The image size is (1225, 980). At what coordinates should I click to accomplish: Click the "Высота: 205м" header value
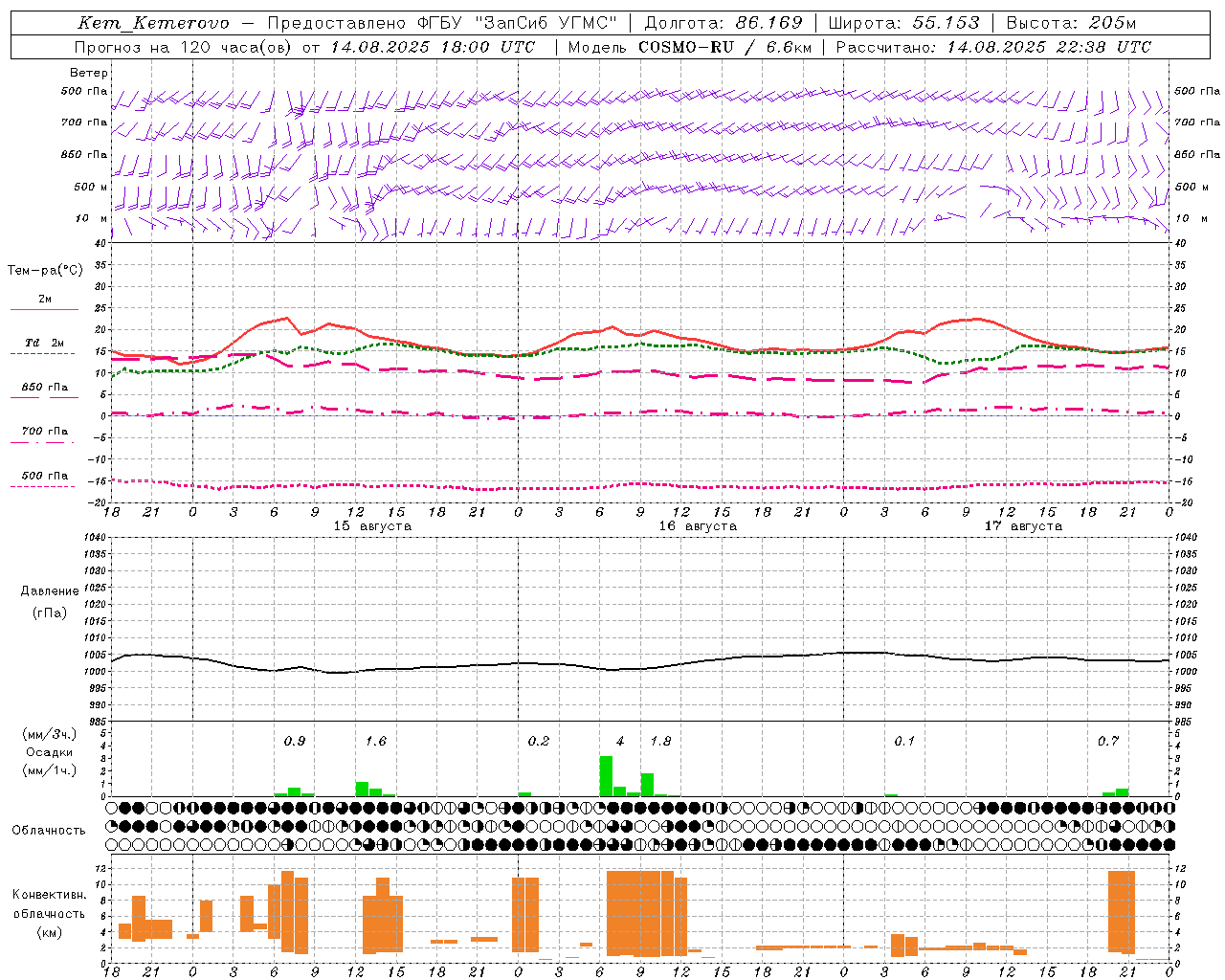click(1071, 23)
